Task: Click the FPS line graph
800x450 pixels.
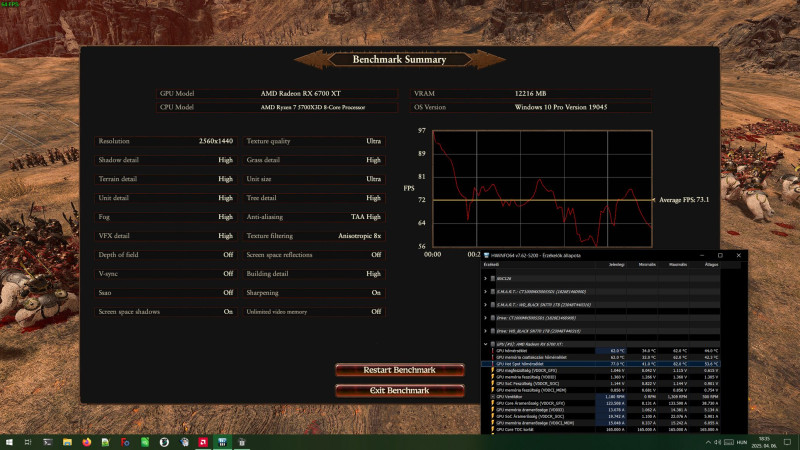Action: click(x=542, y=188)
